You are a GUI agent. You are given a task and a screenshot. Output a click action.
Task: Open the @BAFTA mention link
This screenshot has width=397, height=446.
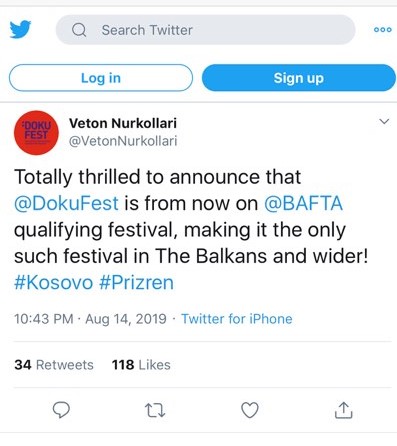click(303, 203)
